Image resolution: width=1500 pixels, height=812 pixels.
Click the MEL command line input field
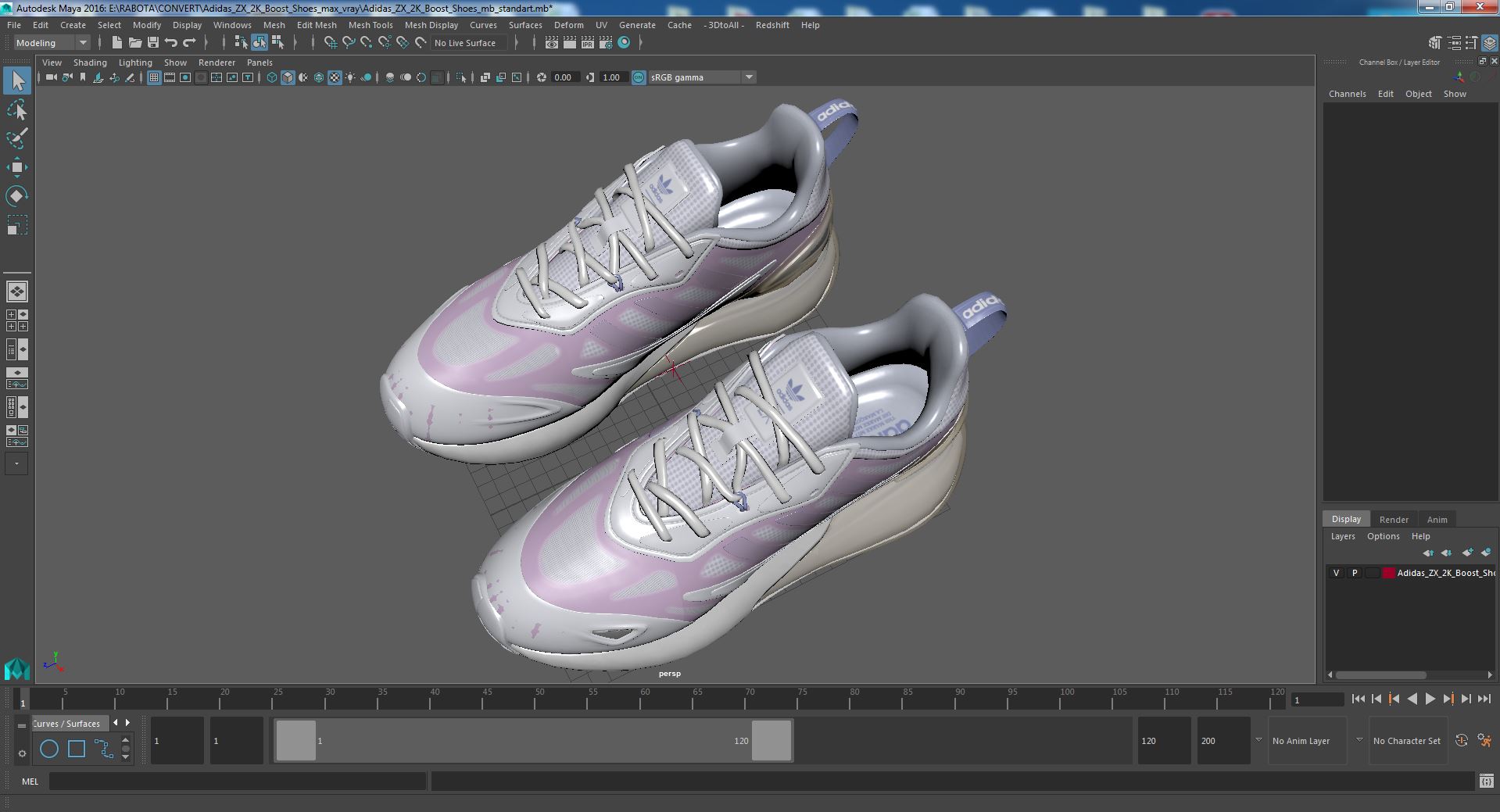coord(238,782)
